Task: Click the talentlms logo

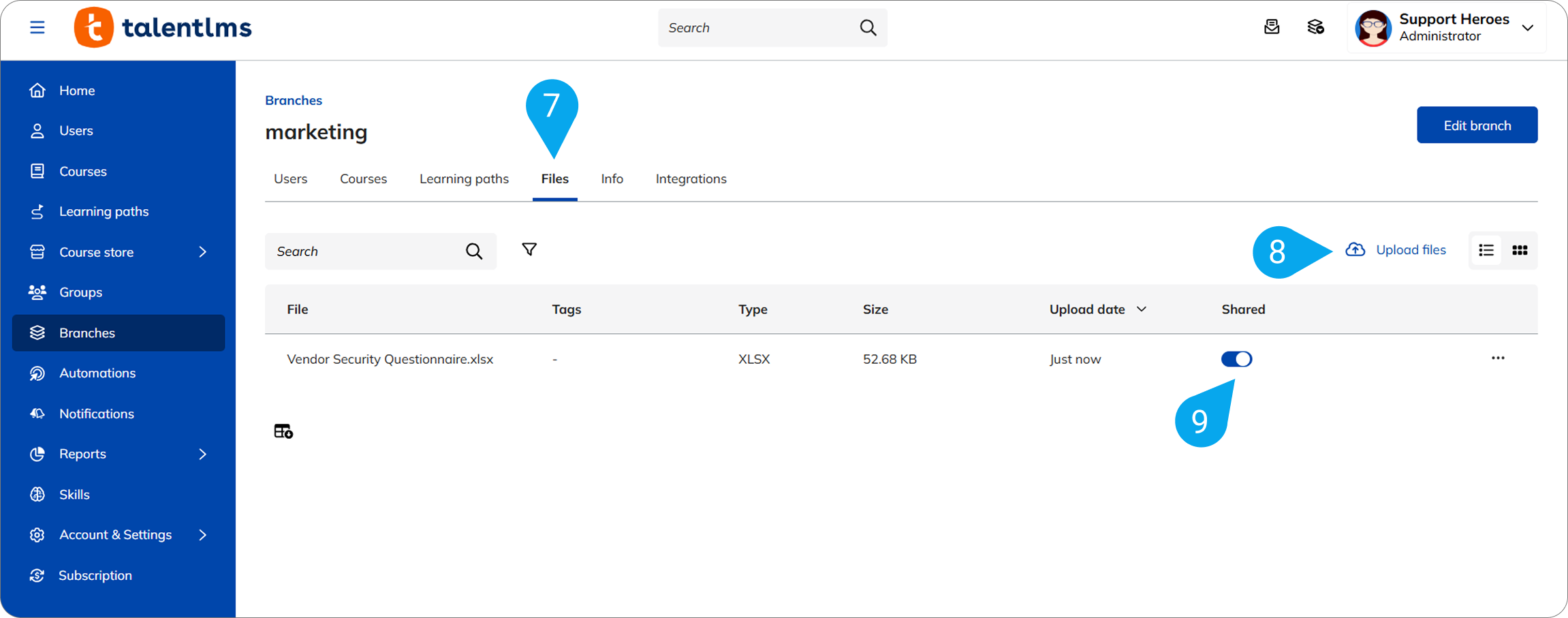Action: [x=163, y=28]
